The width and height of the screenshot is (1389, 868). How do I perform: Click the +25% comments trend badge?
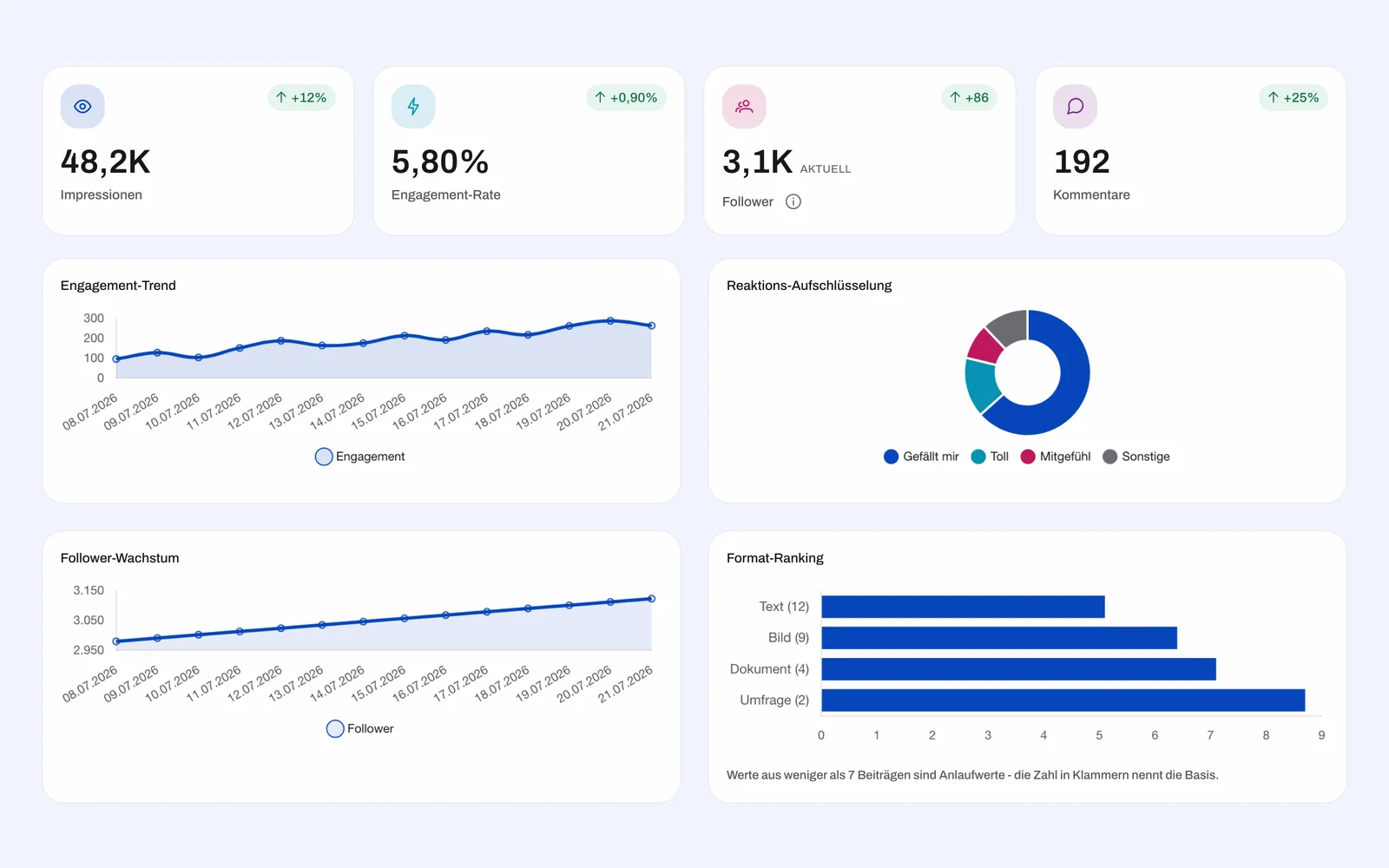coord(1294,98)
